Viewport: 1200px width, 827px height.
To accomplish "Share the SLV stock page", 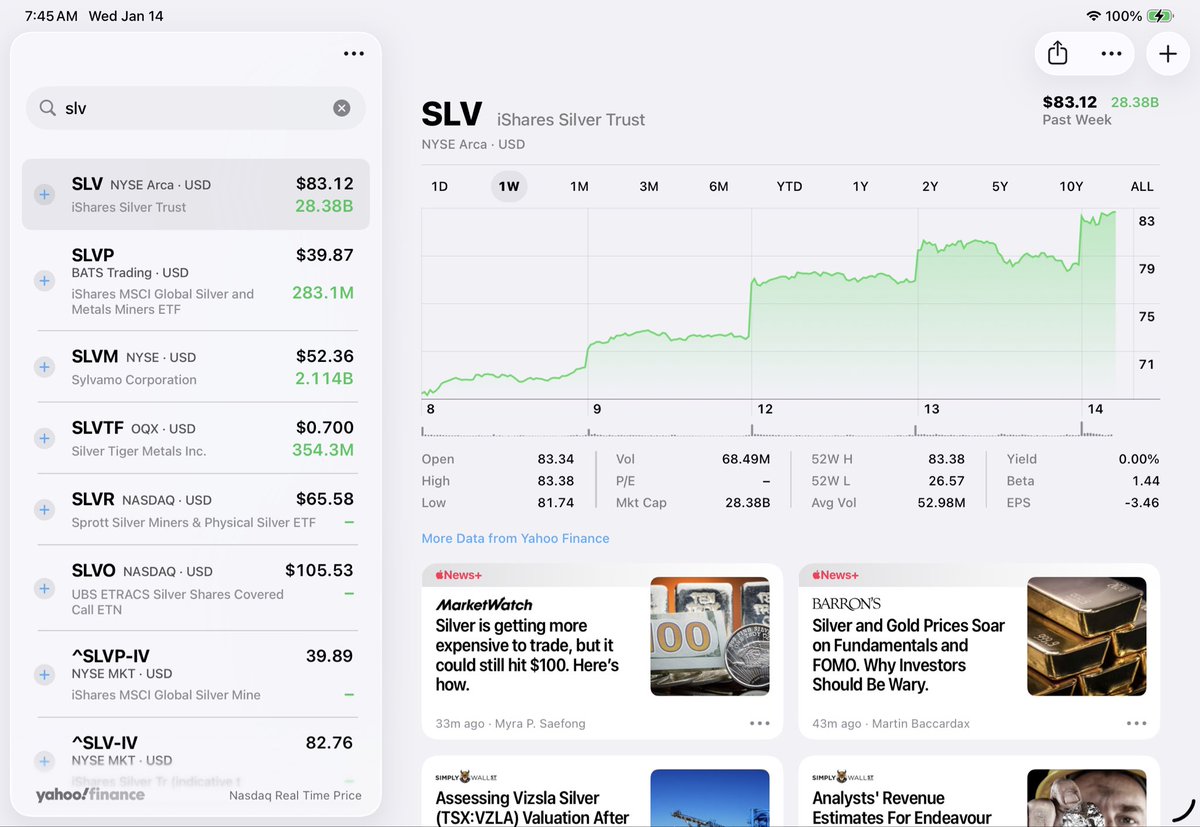I will pos(1058,54).
